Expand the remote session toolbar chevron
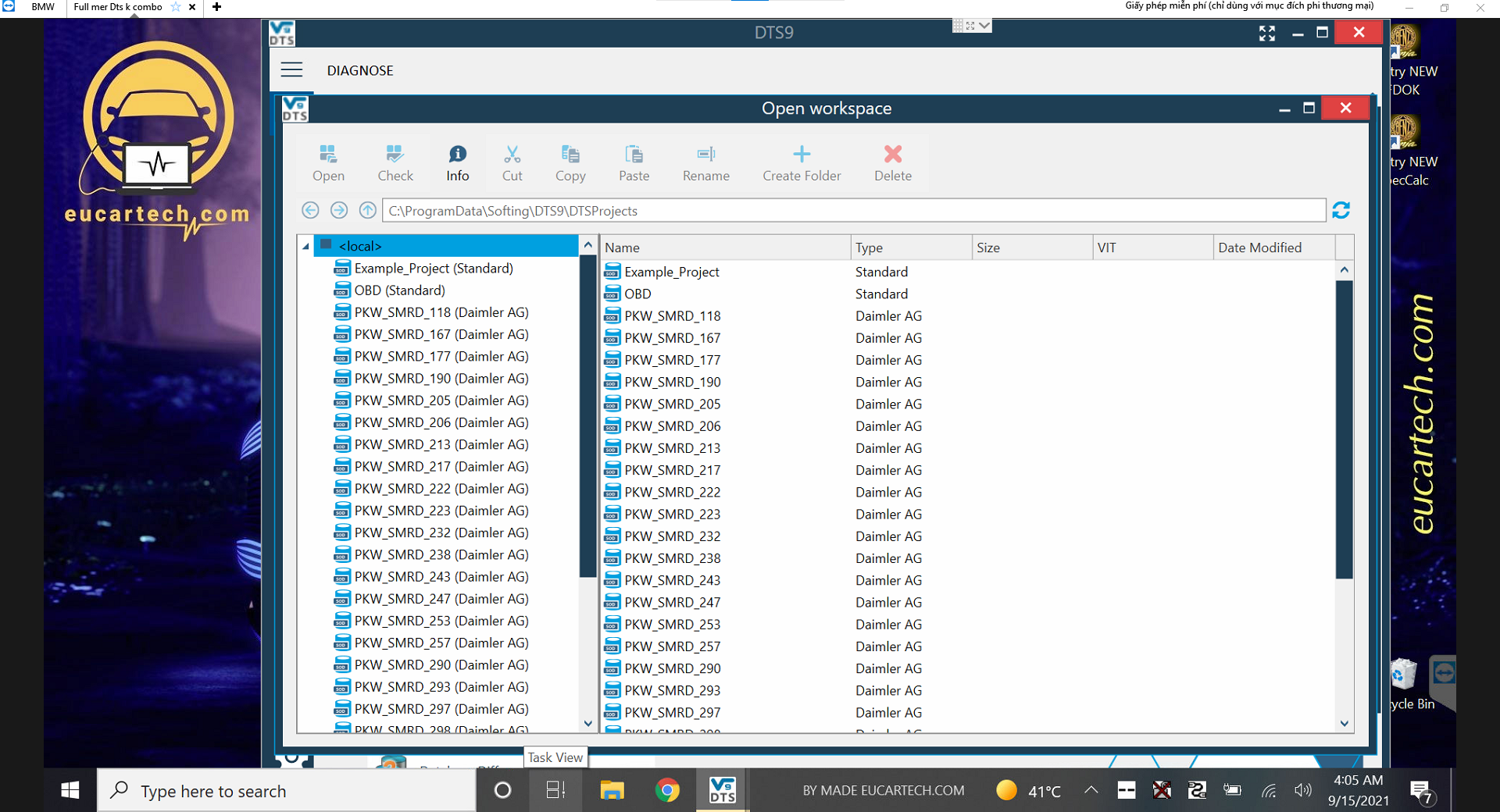This screenshot has height=812, width=1500. (x=984, y=26)
